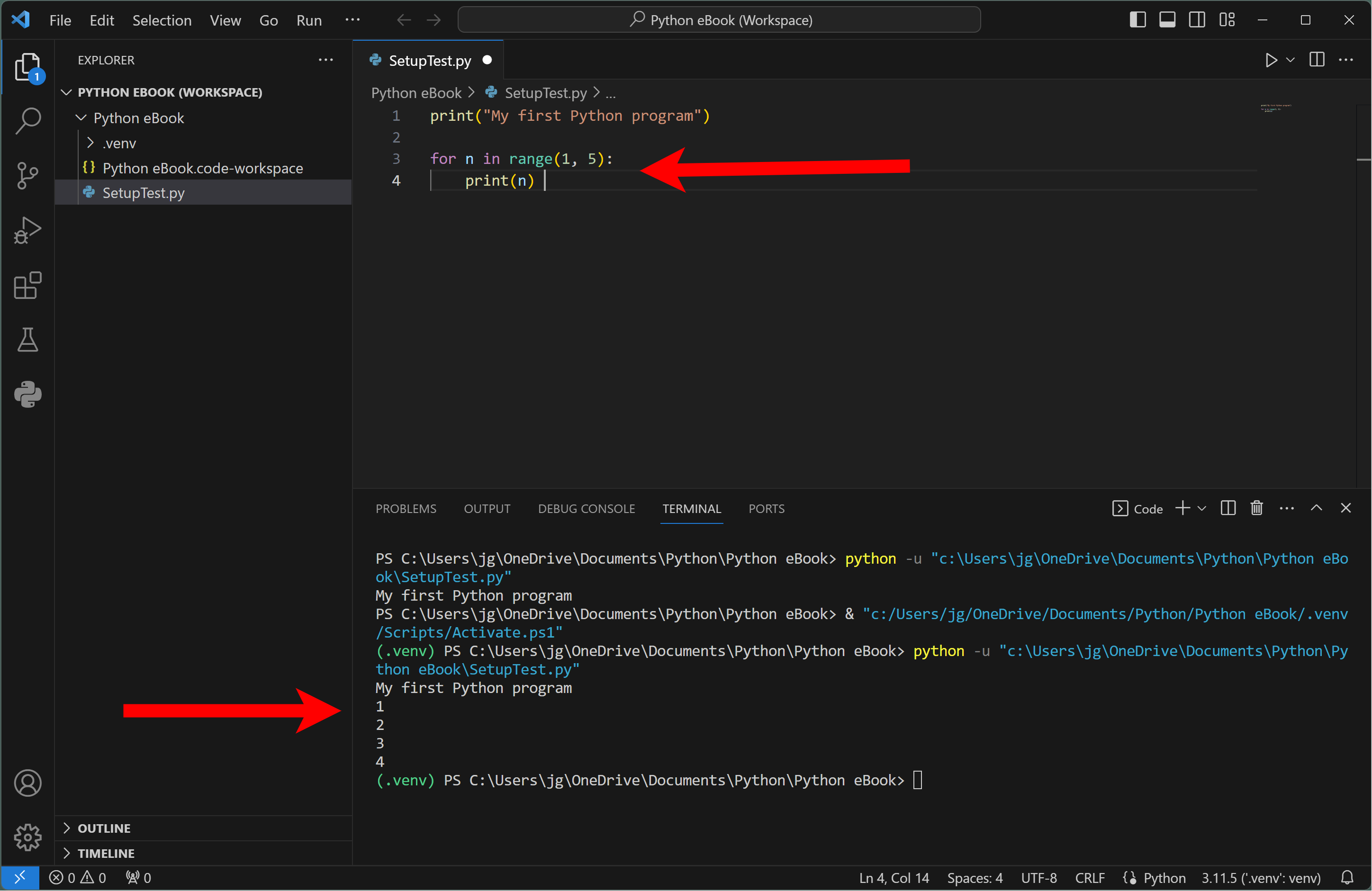Open the Run and Debug view

click(27, 231)
